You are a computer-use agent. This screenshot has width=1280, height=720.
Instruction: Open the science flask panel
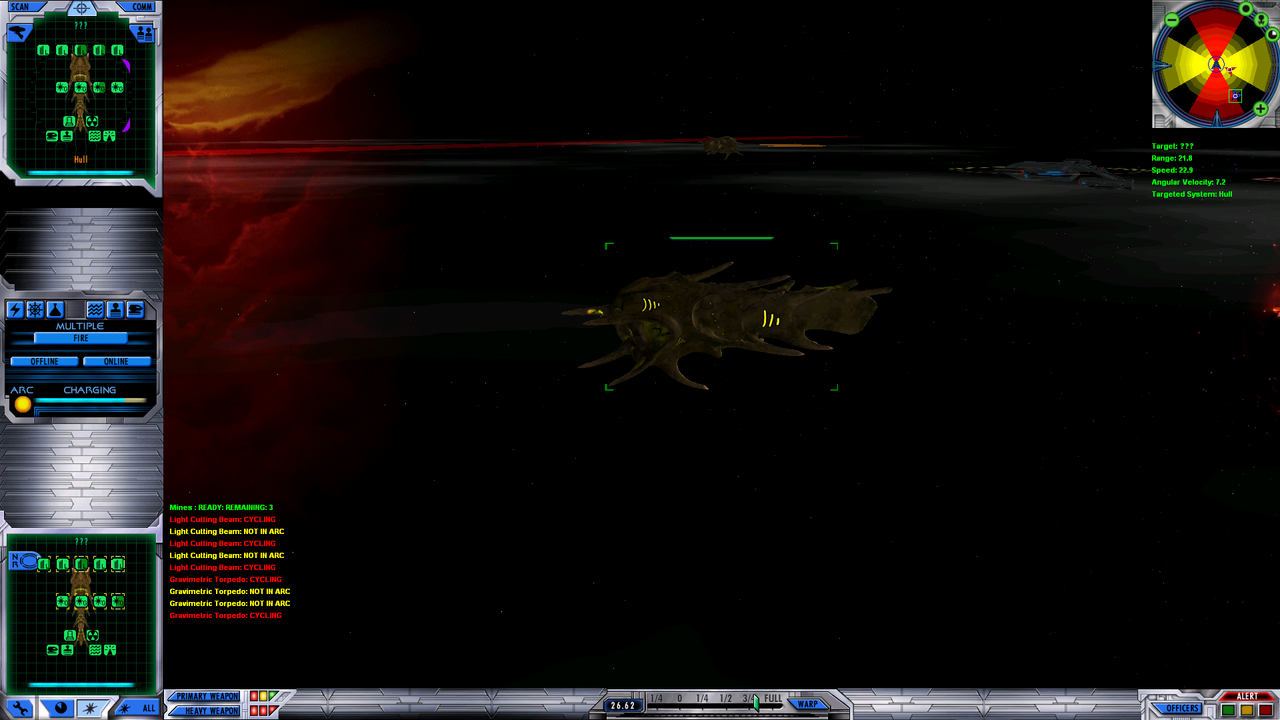click(x=55, y=310)
